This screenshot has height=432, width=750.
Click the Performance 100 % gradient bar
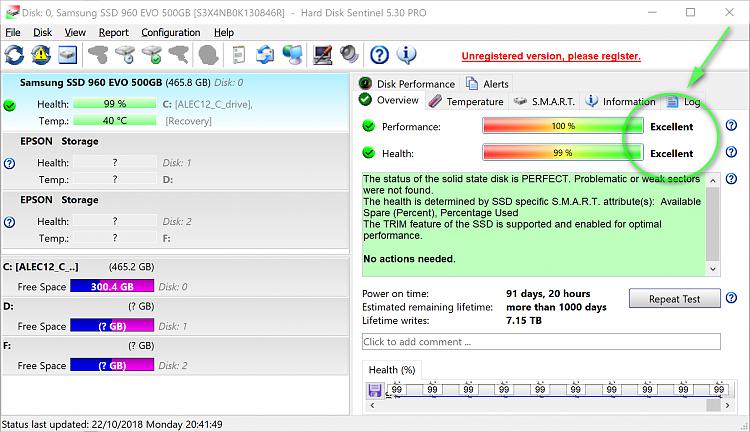pos(562,126)
